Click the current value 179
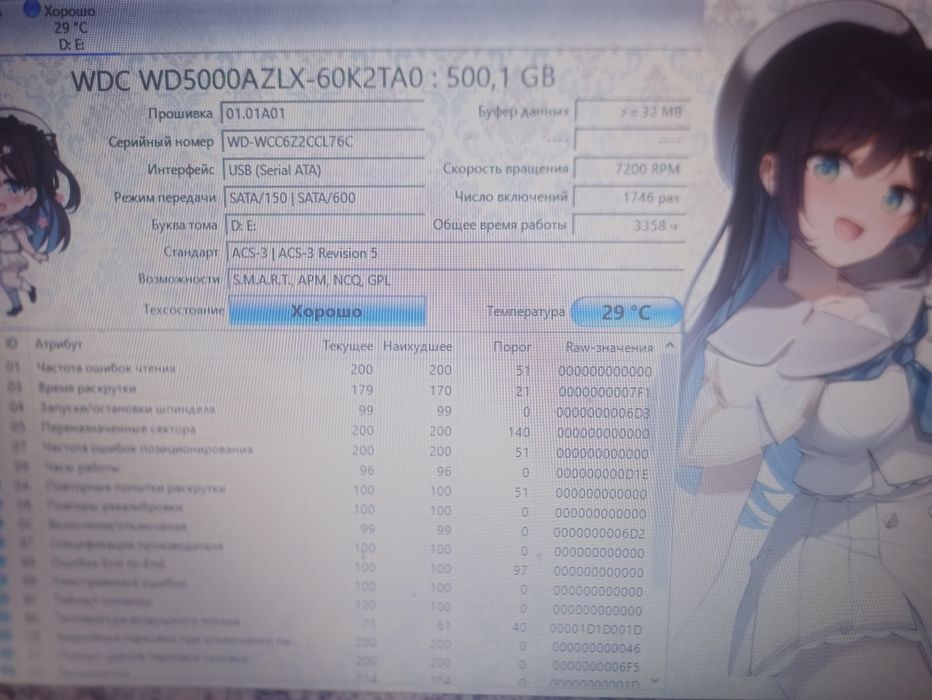This screenshot has height=700, width=932. click(x=362, y=390)
